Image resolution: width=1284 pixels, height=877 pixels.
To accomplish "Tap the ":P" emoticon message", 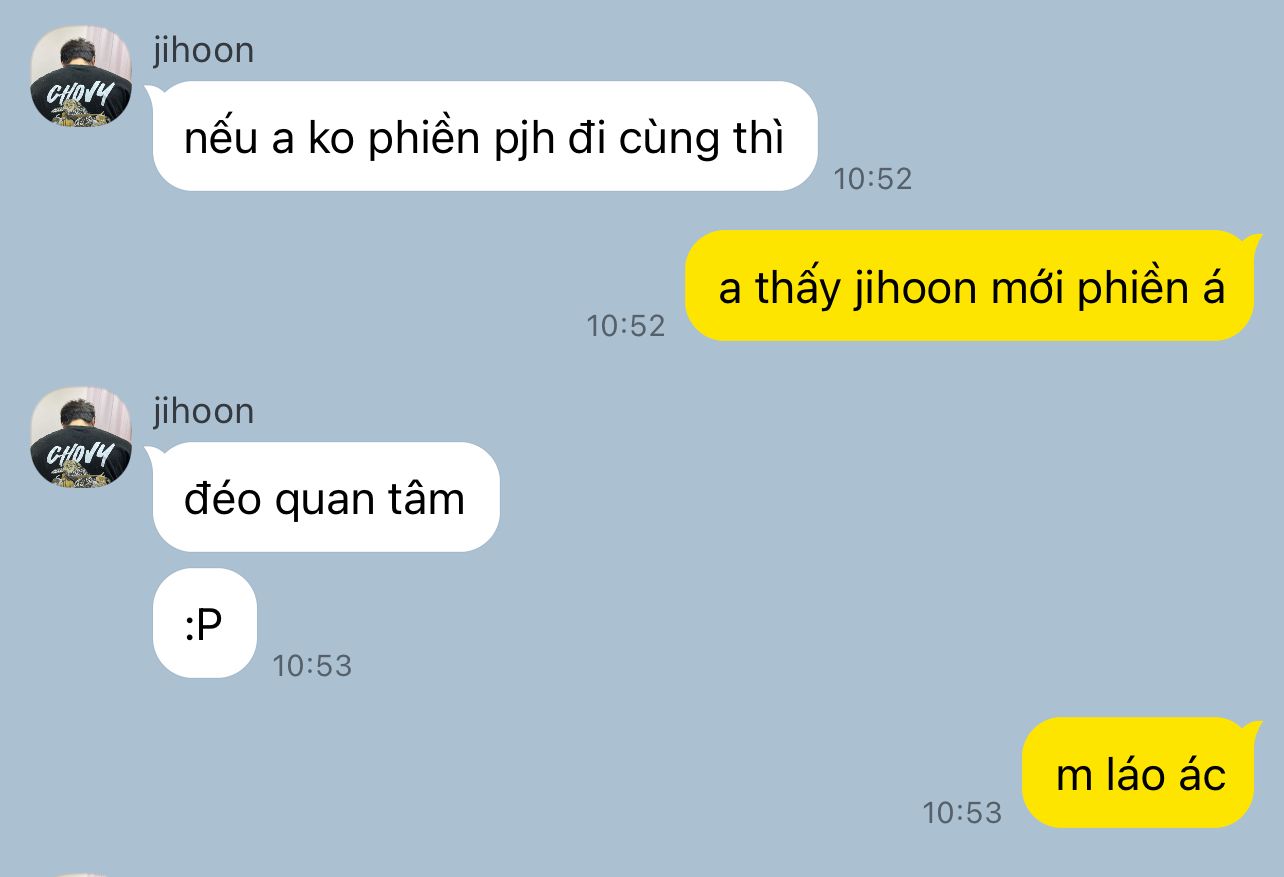I will pyautogui.click(x=205, y=623).
